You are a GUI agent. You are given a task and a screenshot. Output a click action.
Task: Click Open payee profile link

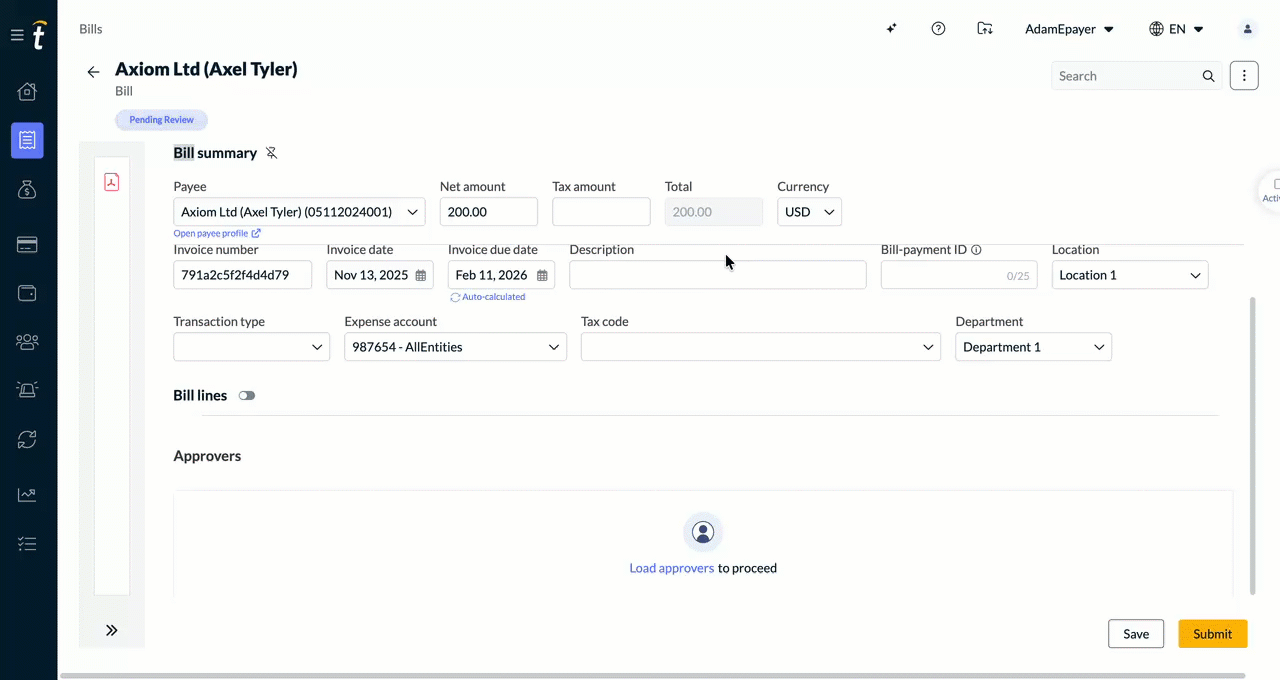[217, 233]
